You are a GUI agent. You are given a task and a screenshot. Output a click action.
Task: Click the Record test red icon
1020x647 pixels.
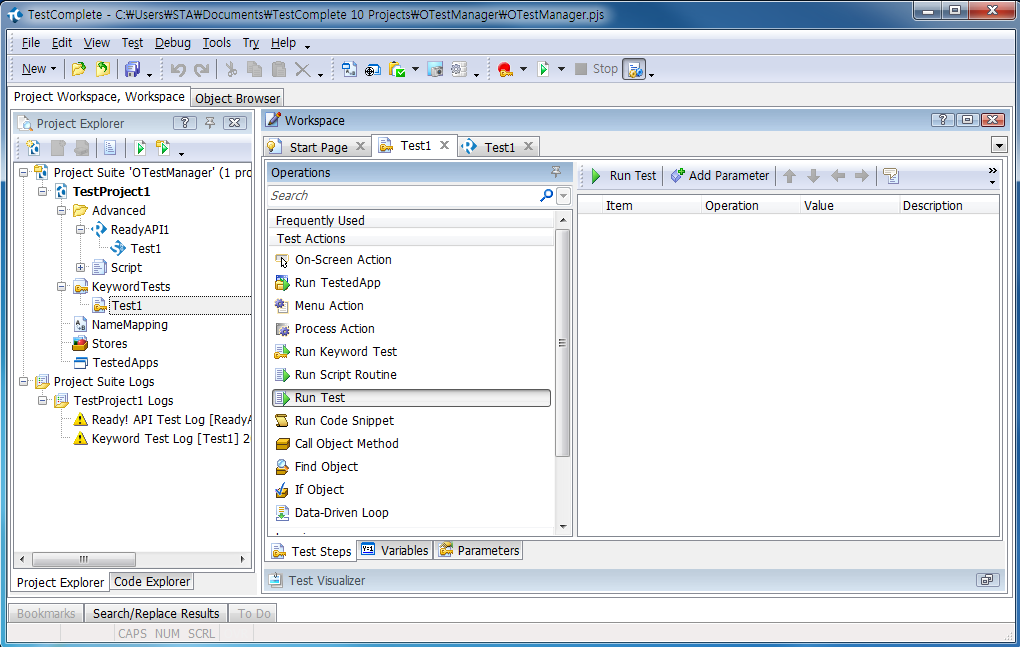tap(504, 69)
